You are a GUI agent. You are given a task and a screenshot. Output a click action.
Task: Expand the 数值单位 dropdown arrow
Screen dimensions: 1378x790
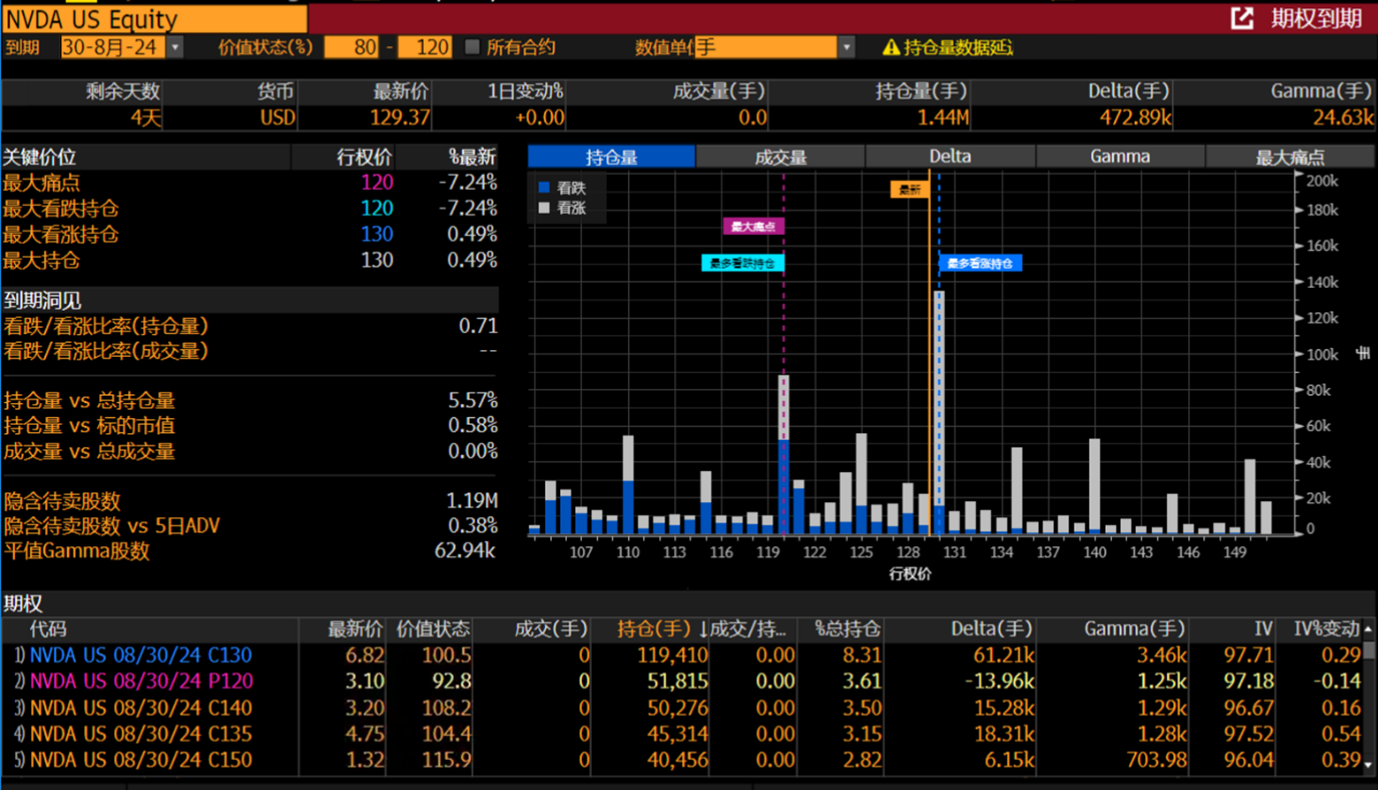846,47
